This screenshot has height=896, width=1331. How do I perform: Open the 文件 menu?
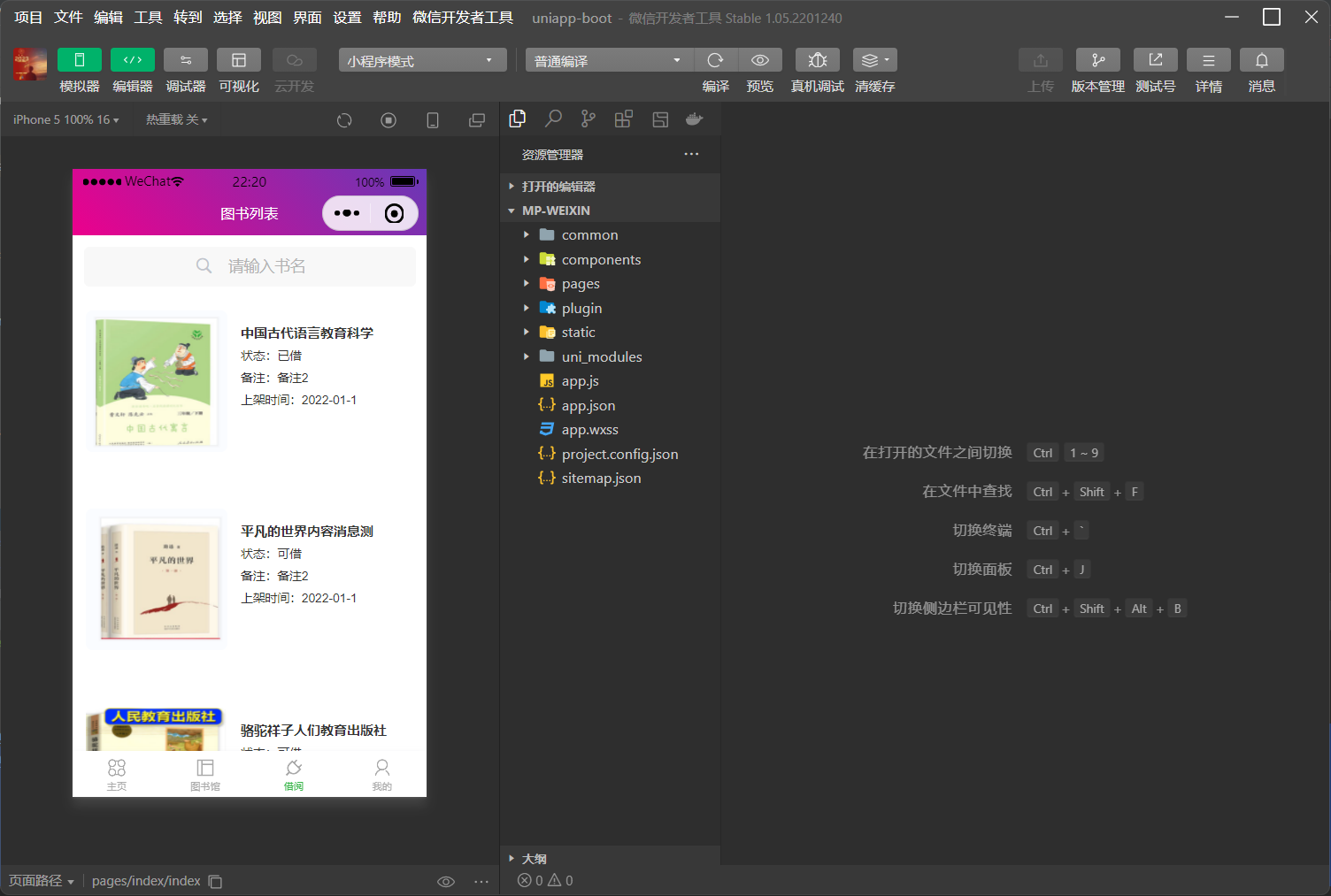68,18
